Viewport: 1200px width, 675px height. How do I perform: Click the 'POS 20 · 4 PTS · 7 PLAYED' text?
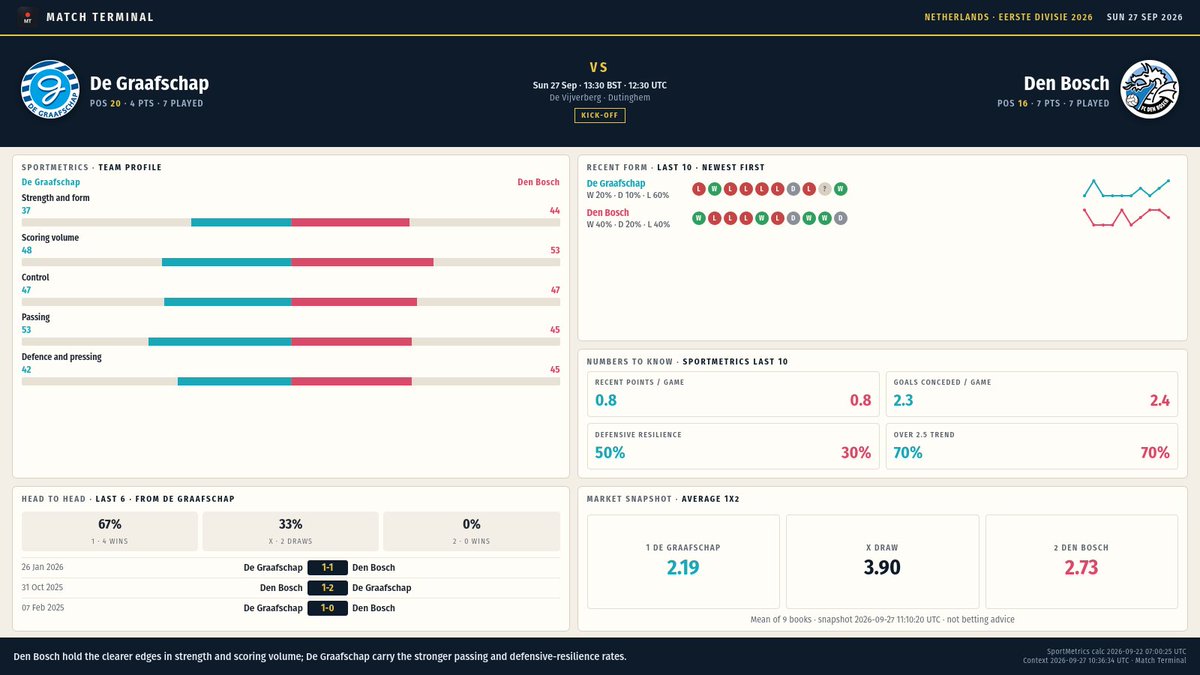click(146, 103)
